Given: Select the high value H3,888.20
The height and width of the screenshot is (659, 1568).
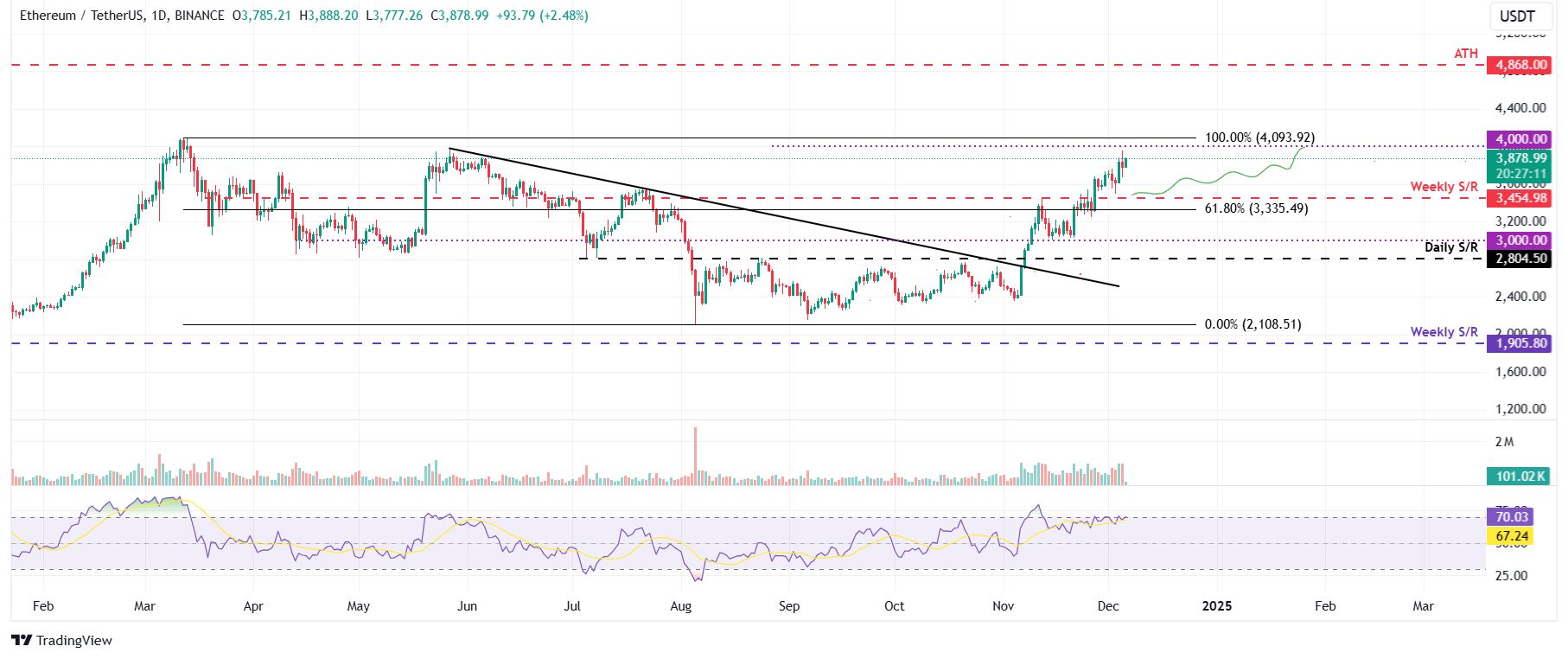Looking at the screenshot, I should 328,16.
